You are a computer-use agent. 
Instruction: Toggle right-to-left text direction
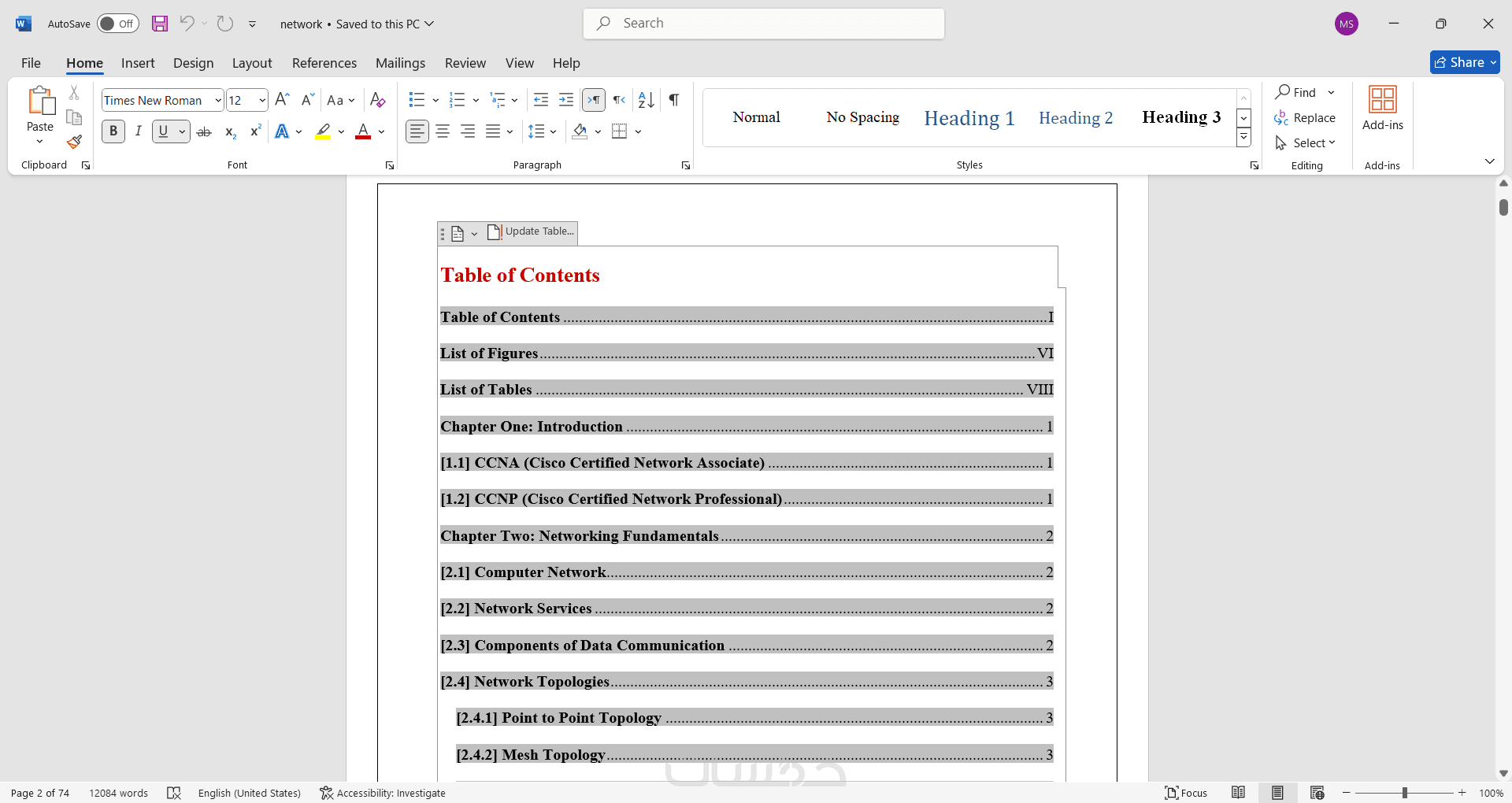620,100
